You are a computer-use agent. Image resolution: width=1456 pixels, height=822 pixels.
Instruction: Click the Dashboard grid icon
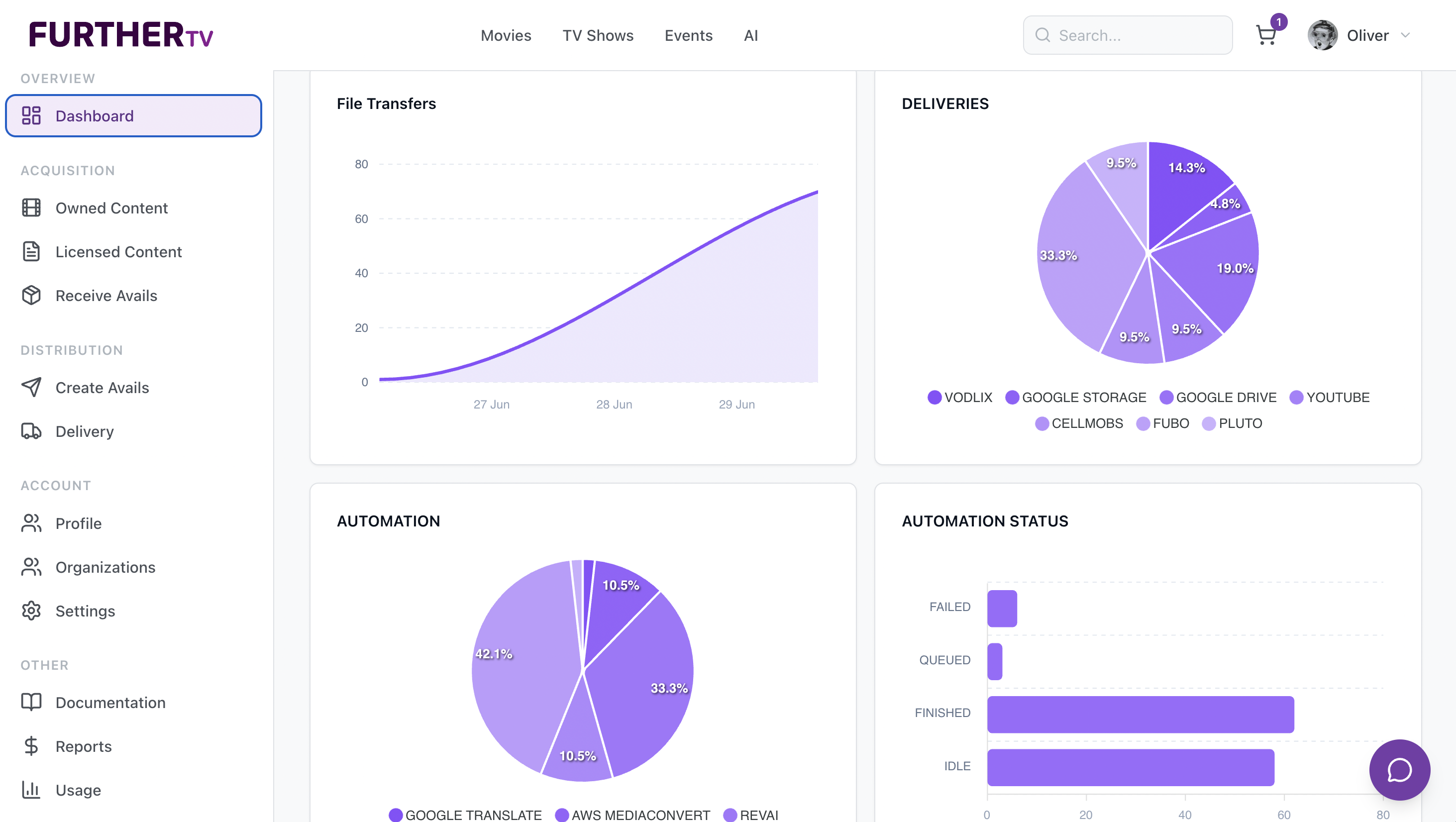pyautogui.click(x=31, y=115)
